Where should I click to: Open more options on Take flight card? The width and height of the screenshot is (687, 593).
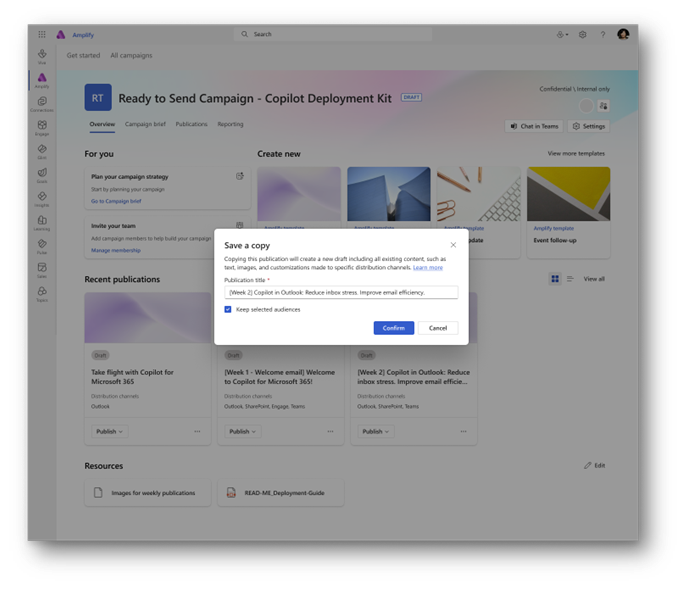pos(197,431)
